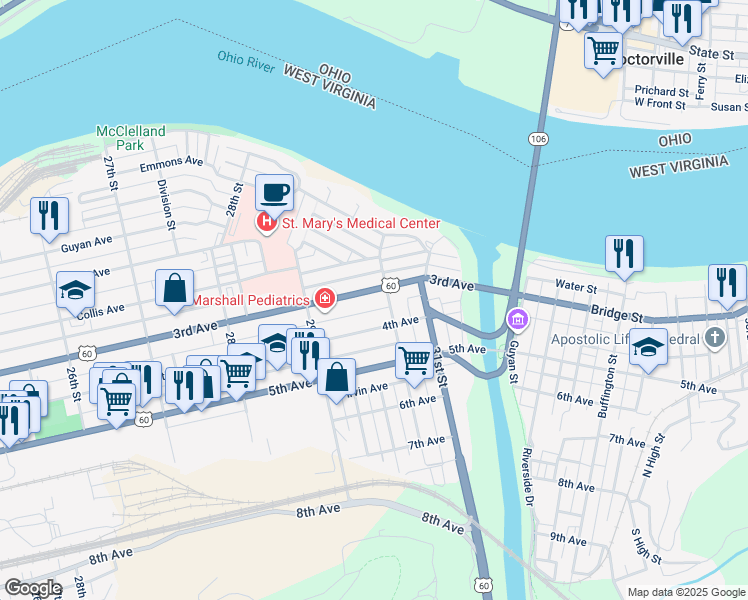
Task: Click the shopping cart marker in Proctorville
Action: tap(603, 52)
